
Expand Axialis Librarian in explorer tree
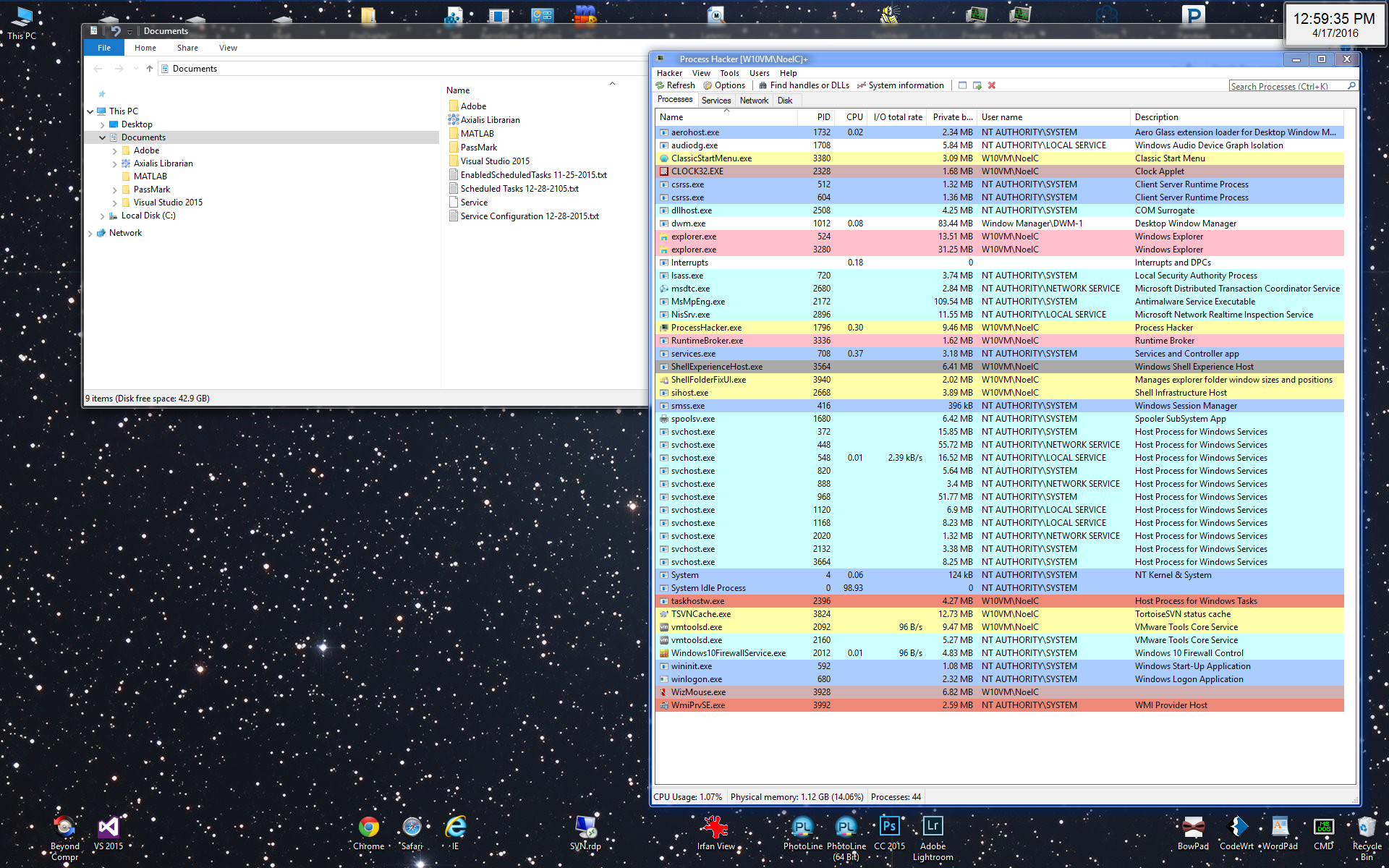(x=114, y=163)
